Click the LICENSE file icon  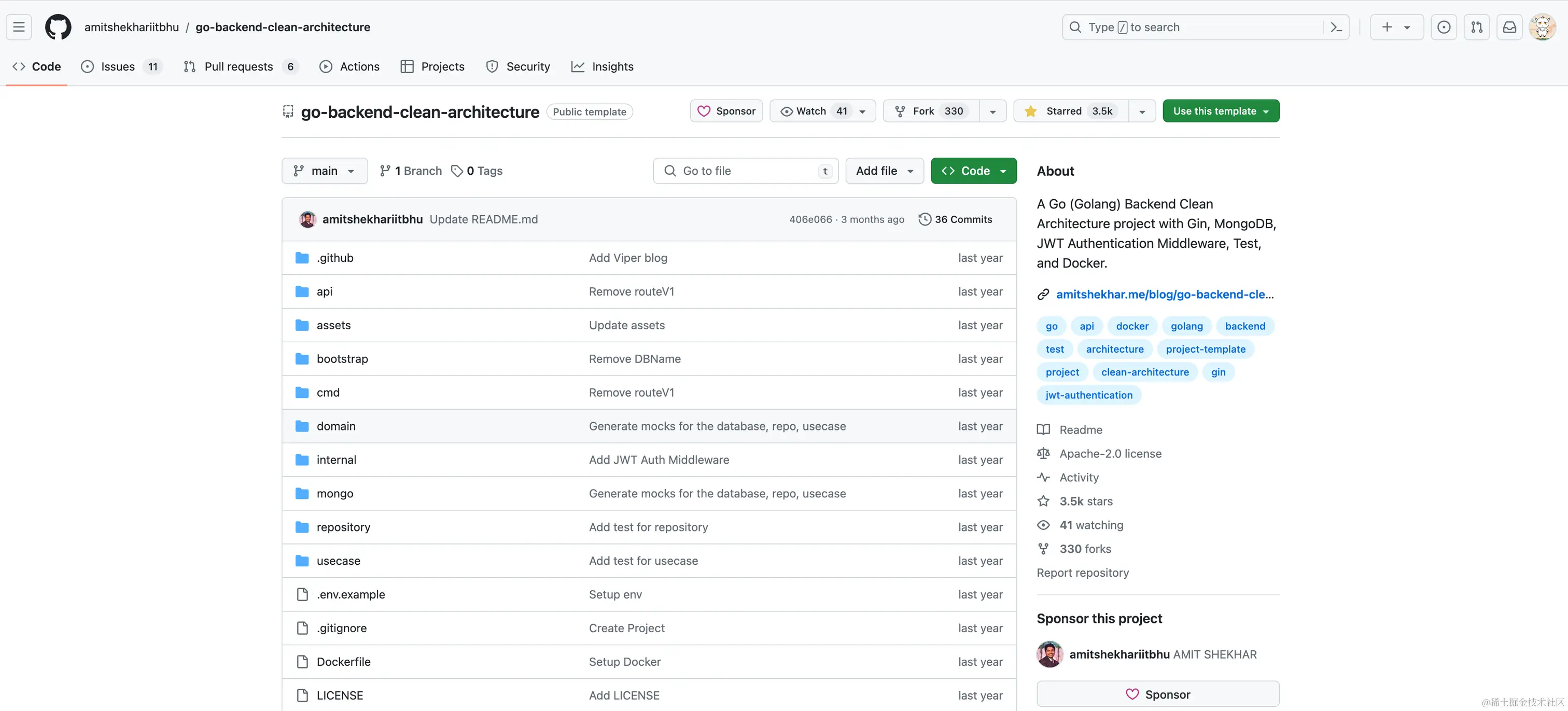click(x=302, y=695)
